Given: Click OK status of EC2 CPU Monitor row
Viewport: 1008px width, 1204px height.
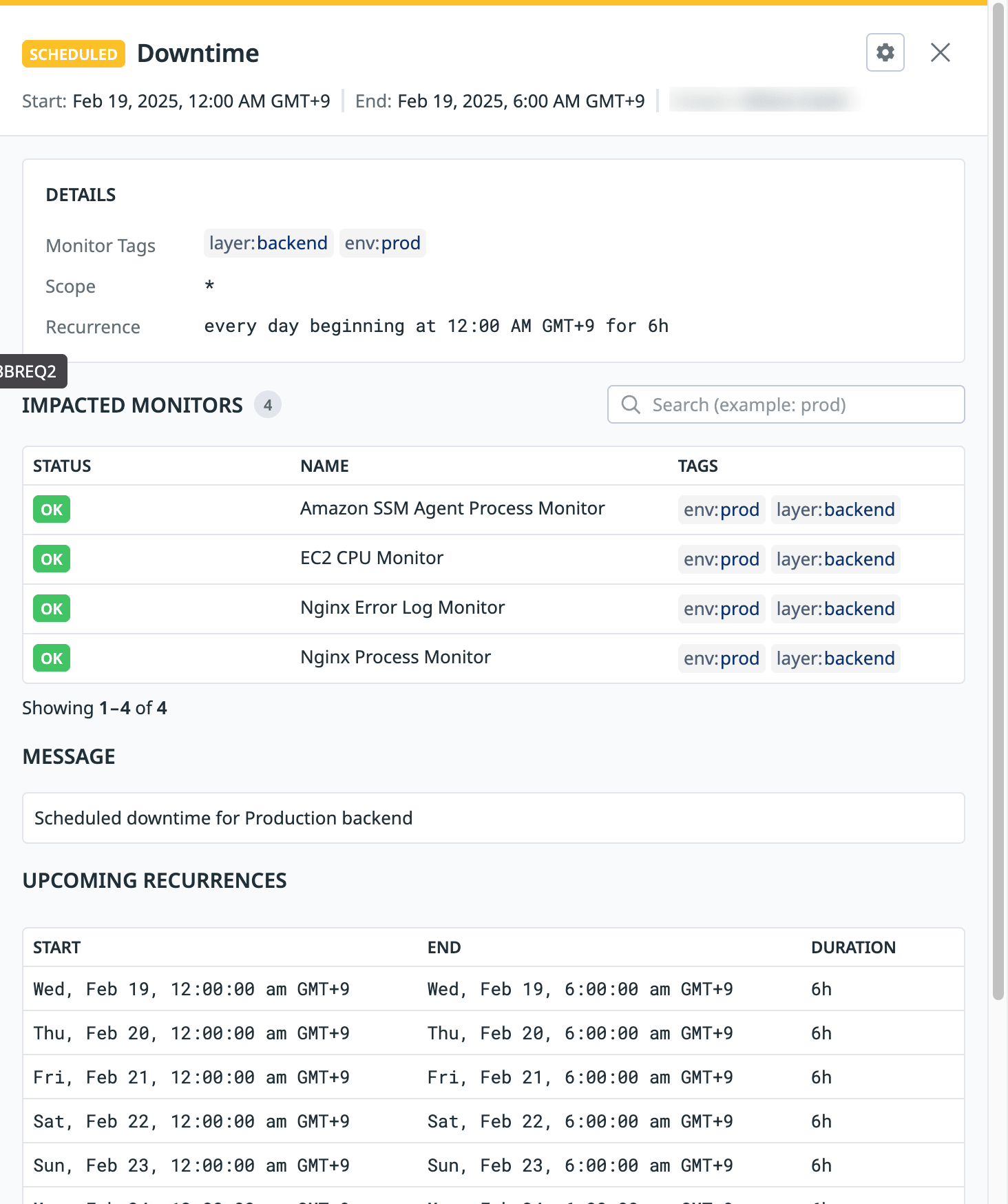Looking at the screenshot, I should point(52,559).
